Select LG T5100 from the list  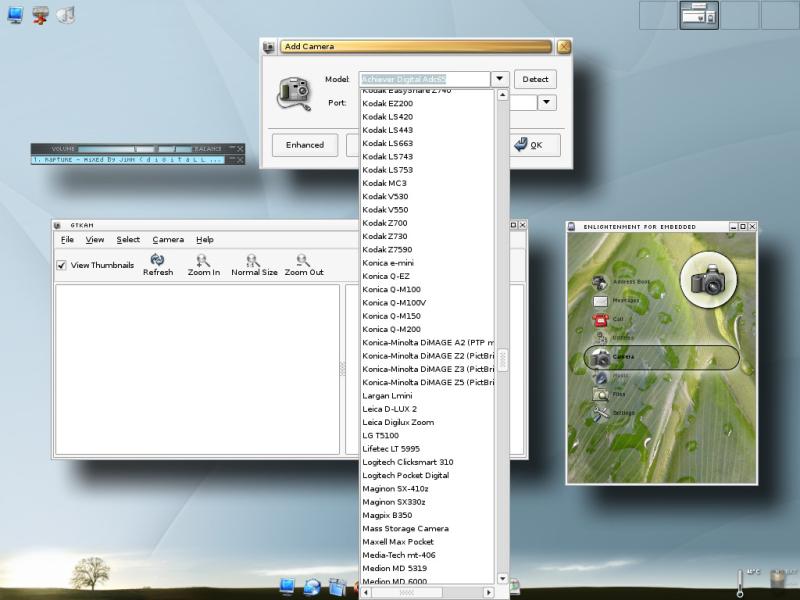pos(428,435)
